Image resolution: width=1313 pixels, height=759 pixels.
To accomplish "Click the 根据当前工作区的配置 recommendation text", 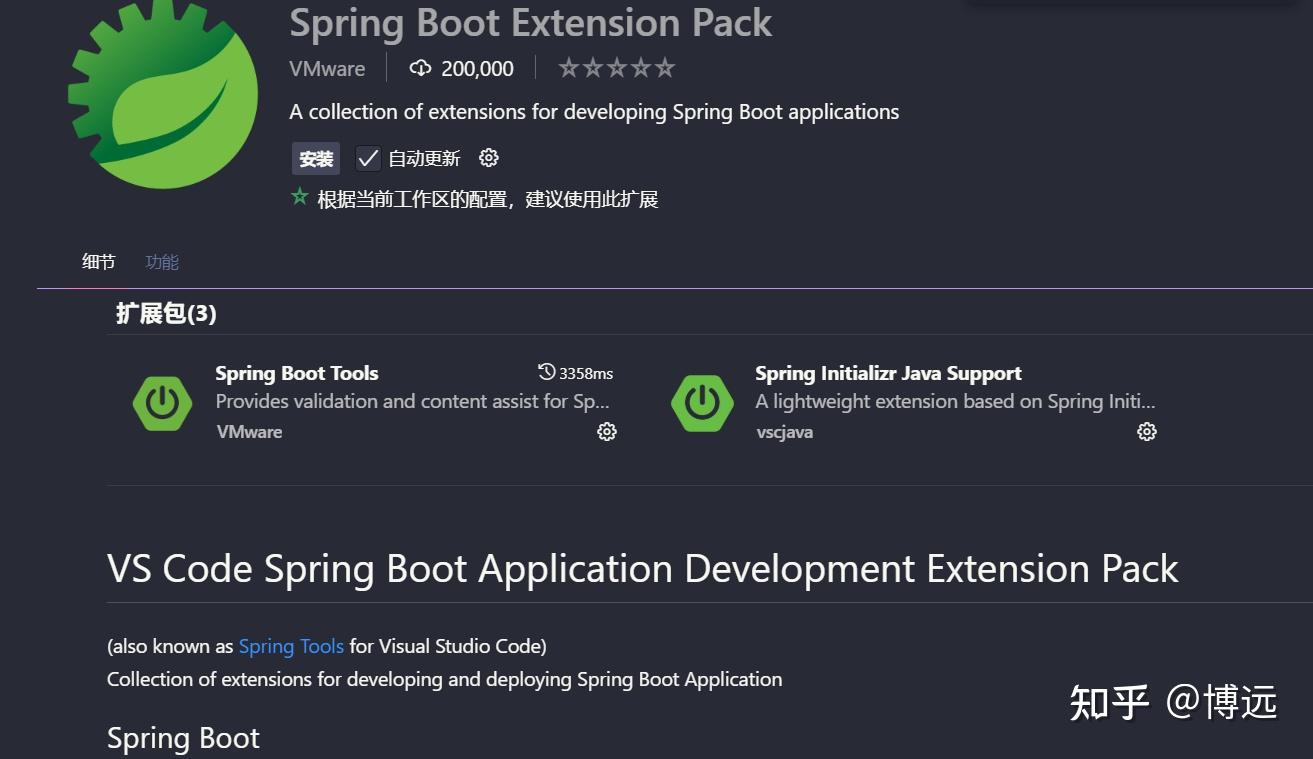I will (488, 199).
